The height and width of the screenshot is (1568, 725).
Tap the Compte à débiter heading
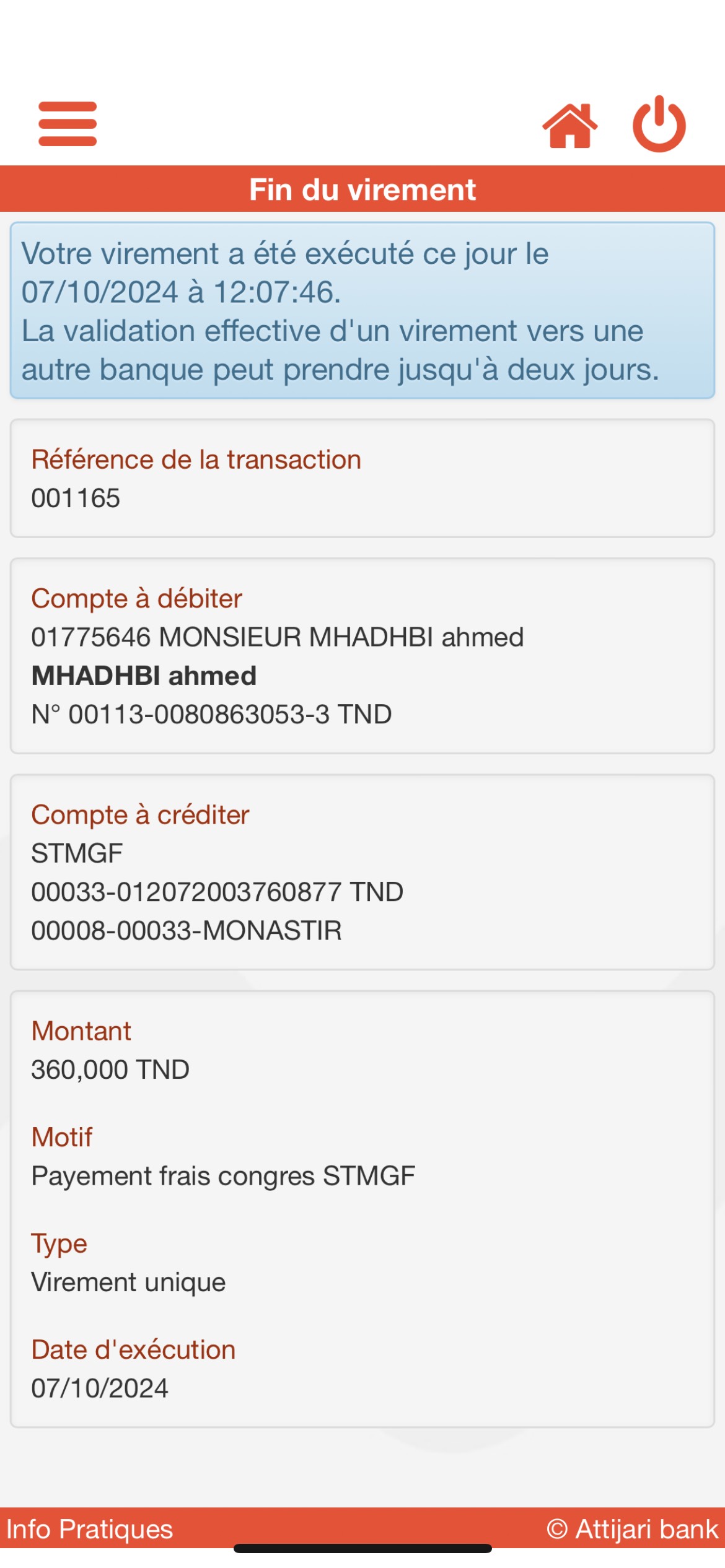coord(136,599)
